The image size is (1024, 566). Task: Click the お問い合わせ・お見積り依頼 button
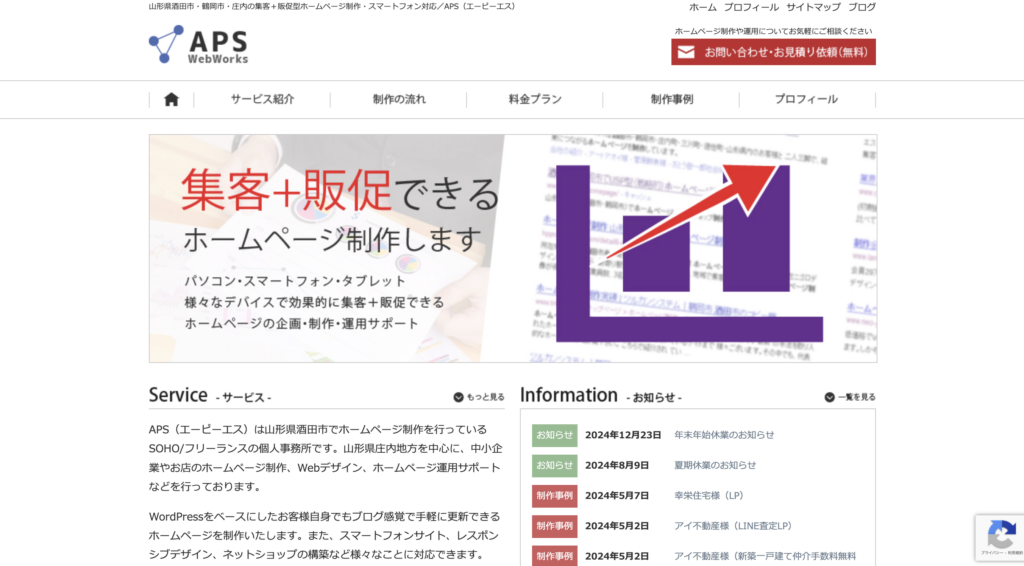pyautogui.click(x=773, y=52)
